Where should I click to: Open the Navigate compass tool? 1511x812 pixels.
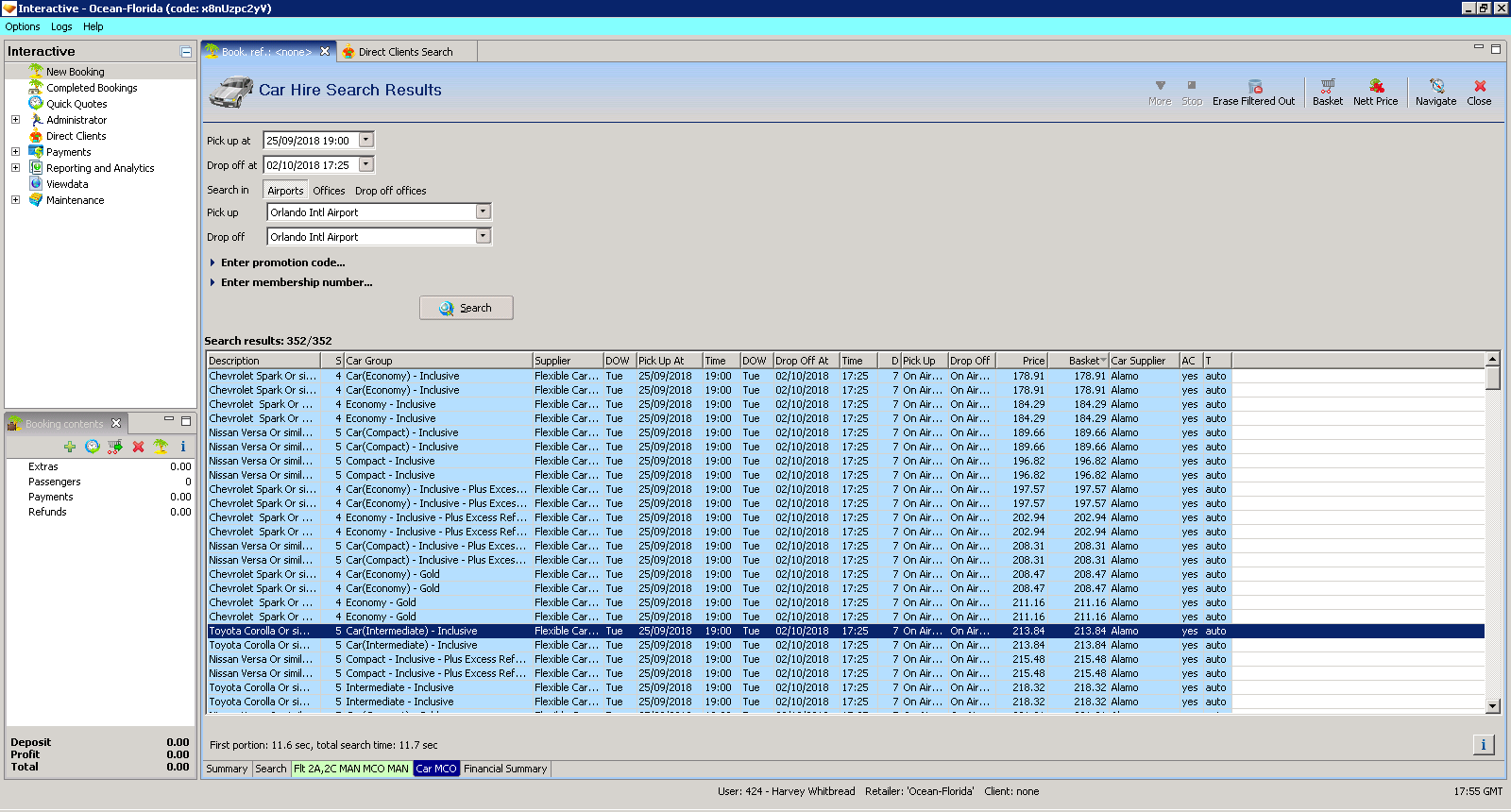tap(1435, 87)
